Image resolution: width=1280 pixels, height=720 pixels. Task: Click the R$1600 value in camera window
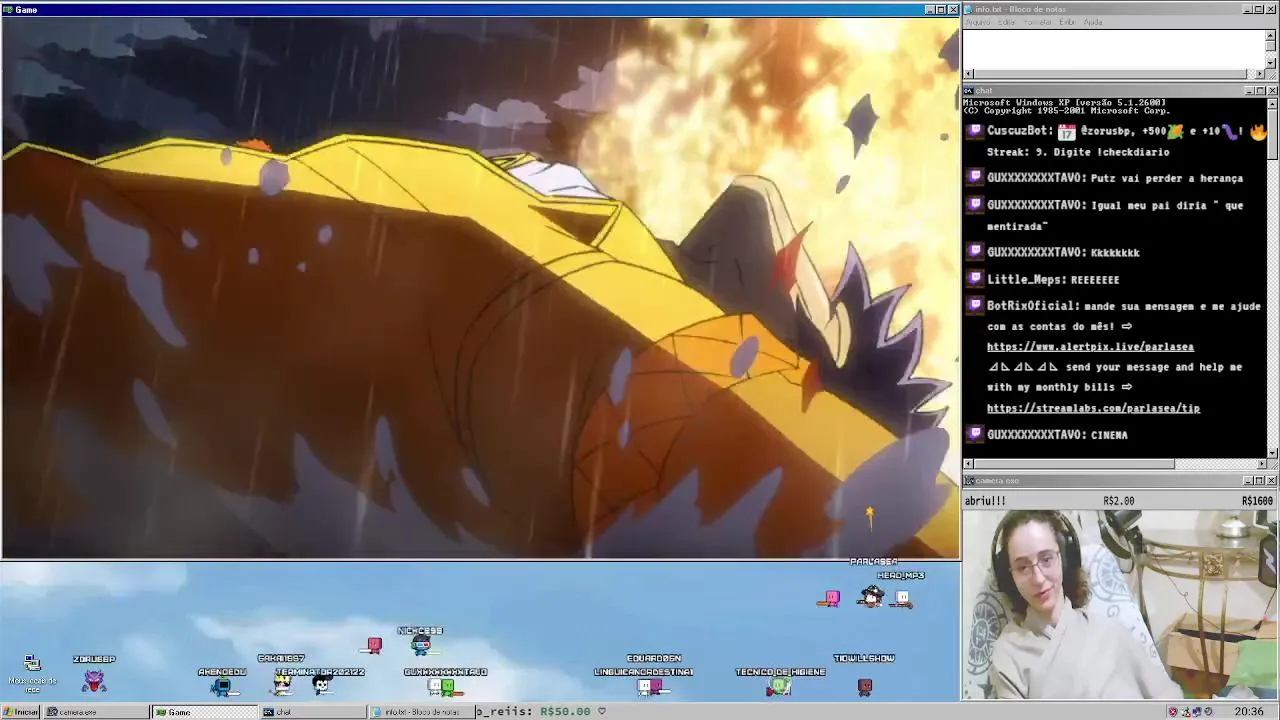(1257, 501)
